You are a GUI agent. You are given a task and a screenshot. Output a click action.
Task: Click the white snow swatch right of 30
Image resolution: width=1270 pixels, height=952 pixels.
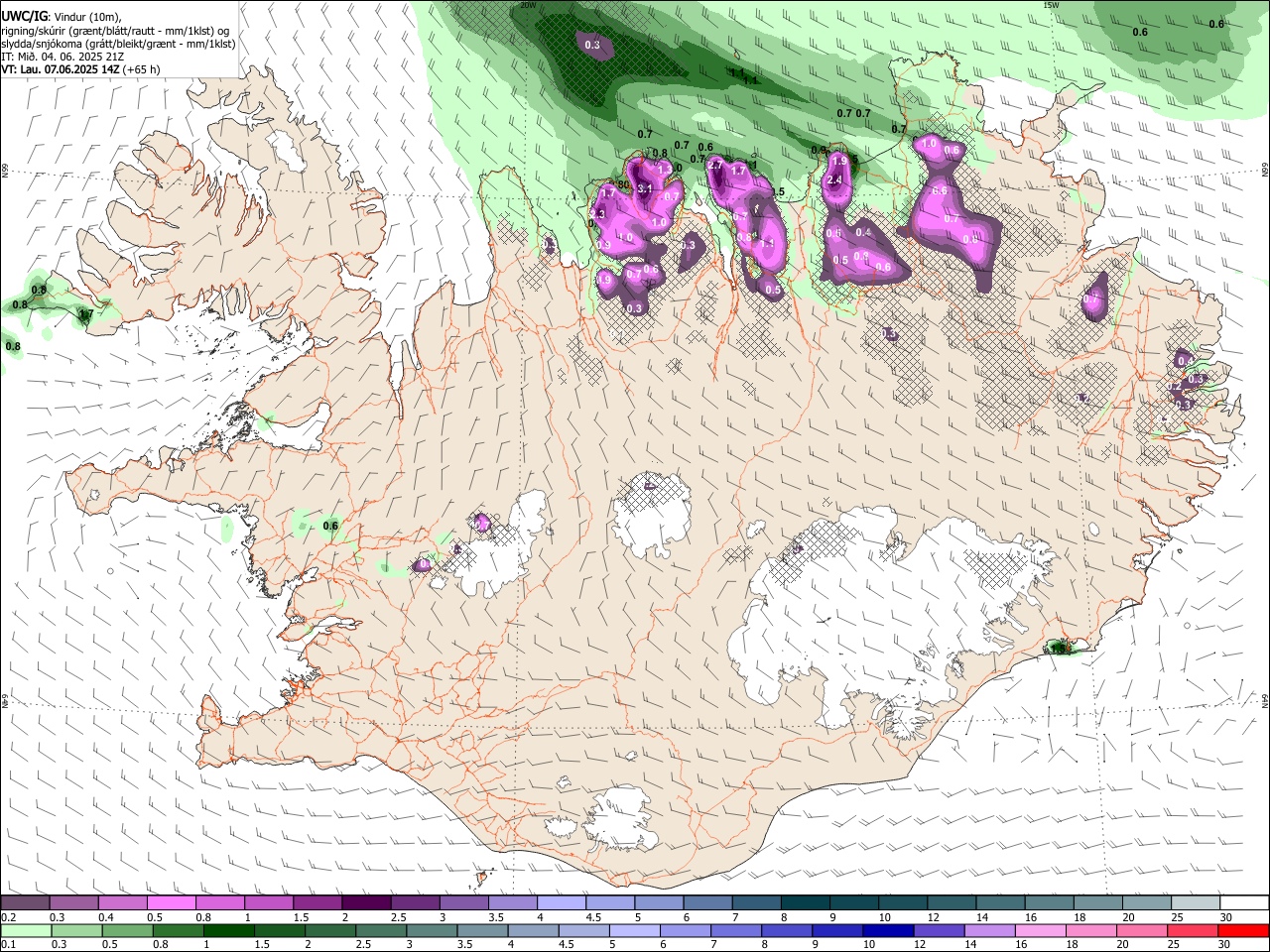1242,902
